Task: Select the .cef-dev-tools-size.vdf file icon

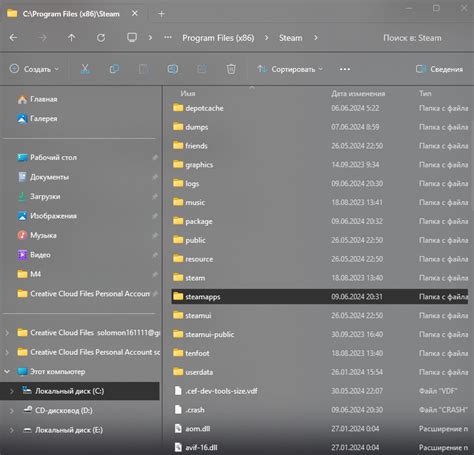Action: (x=178, y=391)
